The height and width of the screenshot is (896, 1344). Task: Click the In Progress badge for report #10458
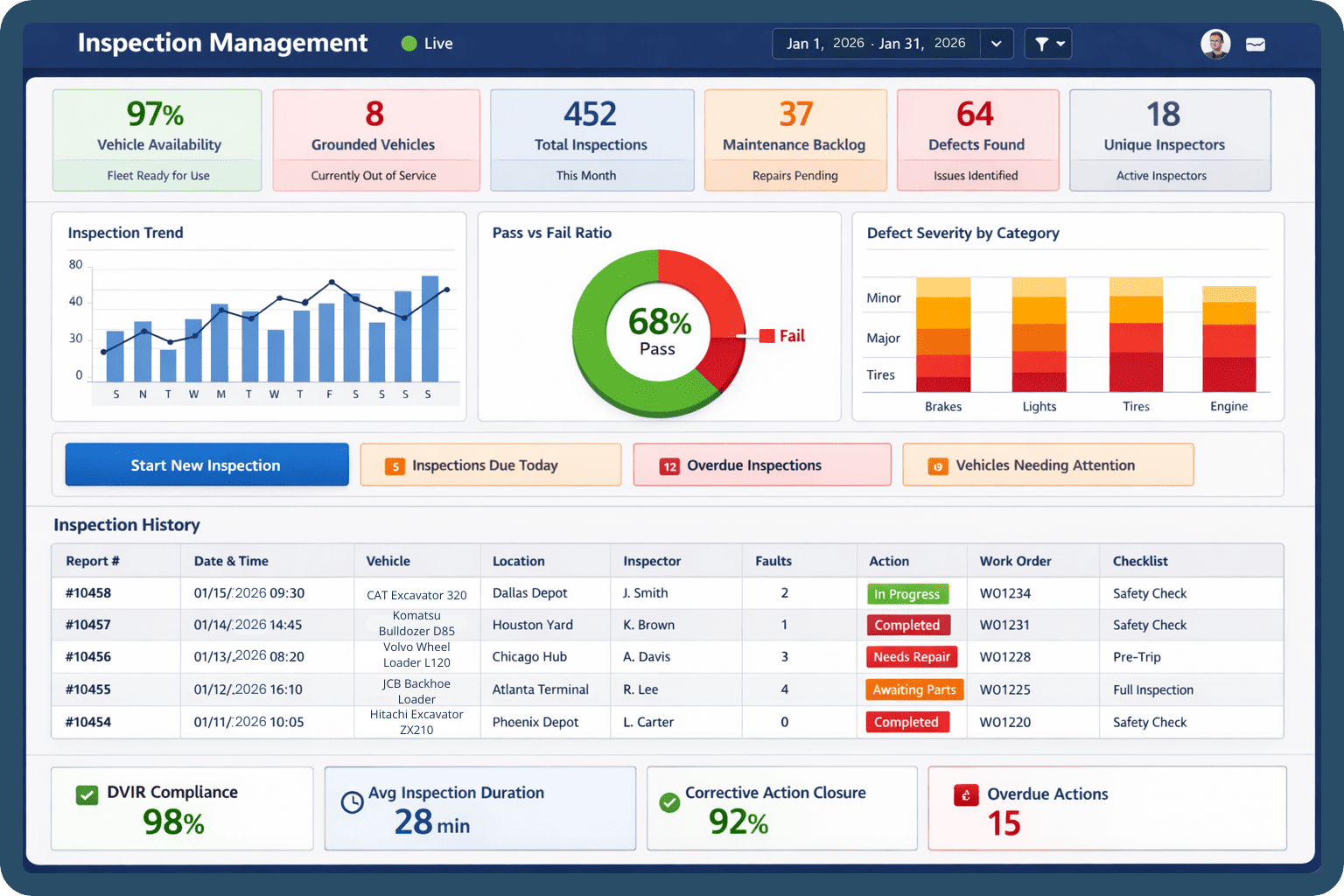908,593
